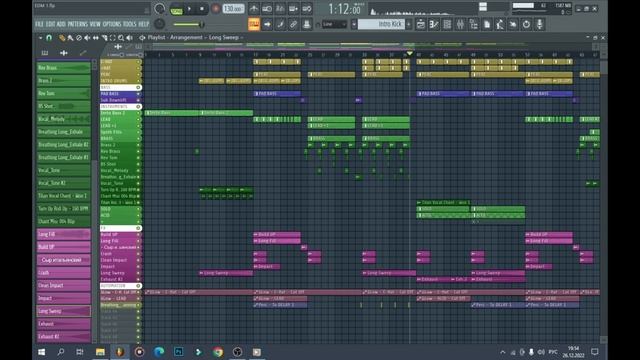Select the dashed-square Select tool in Playlist toolbar

[113, 38]
